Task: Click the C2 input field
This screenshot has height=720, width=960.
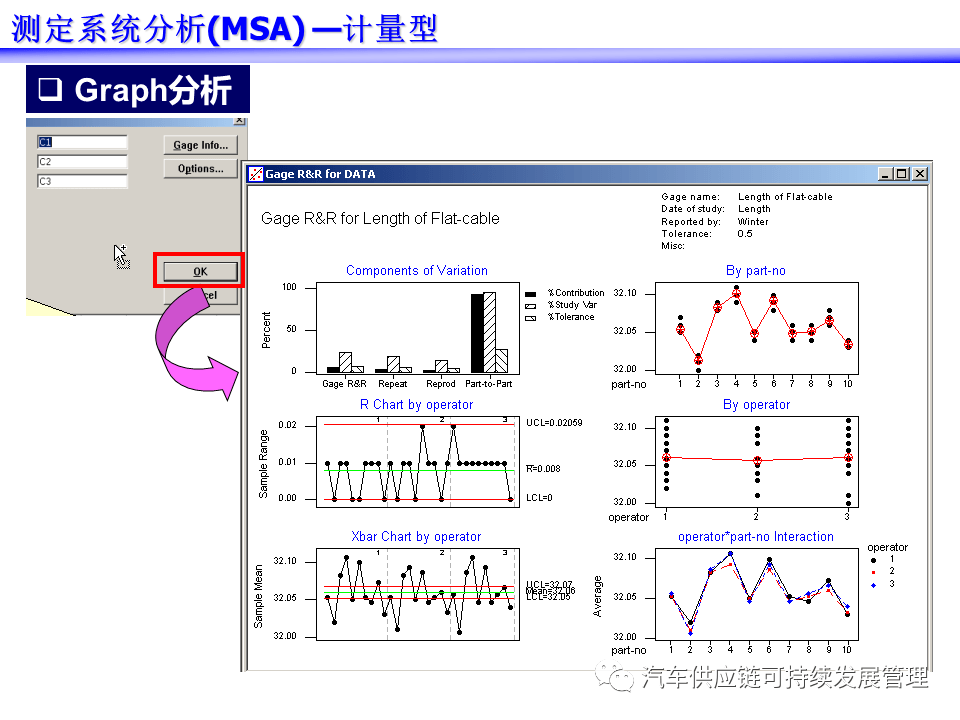Action: [82, 160]
